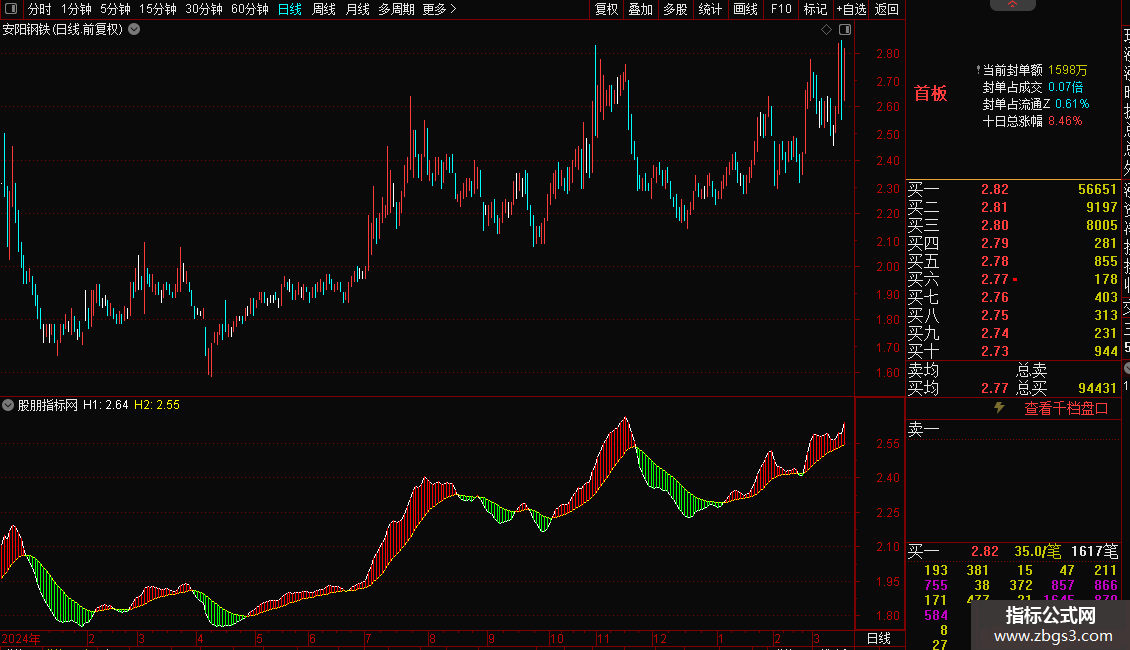Click the 日线 label below the price axis
1130x650 pixels.
click(878, 638)
